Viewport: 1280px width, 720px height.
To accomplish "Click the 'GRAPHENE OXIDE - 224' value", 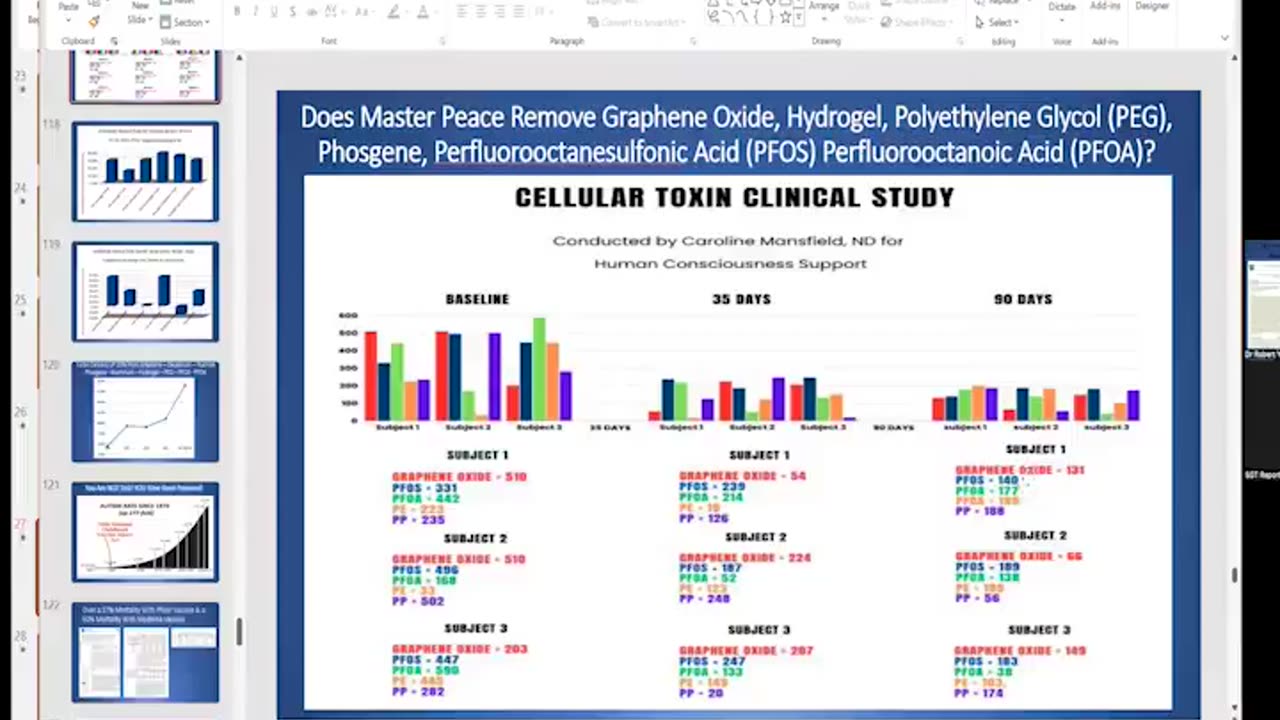I will [745, 559].
